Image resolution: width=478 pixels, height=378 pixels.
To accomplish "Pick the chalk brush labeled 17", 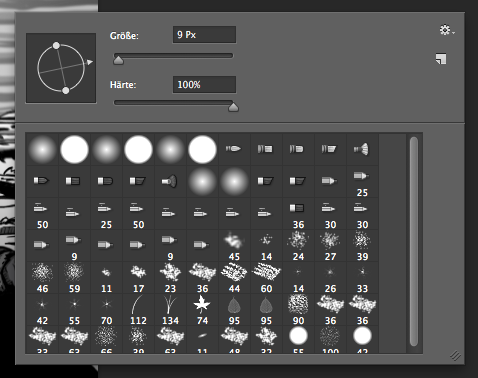I will pyautogui.click(x=138, y=277).
